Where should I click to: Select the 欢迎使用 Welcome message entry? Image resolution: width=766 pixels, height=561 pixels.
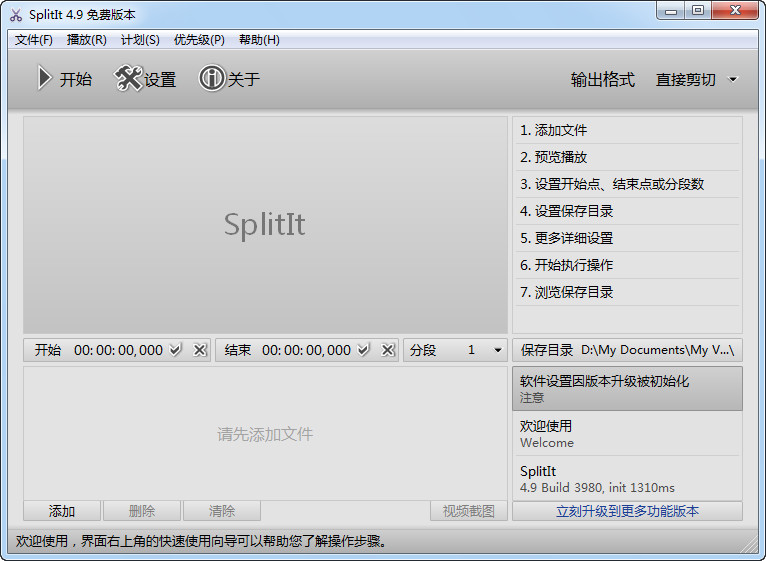pyautogui.click(x=627, y=434)
